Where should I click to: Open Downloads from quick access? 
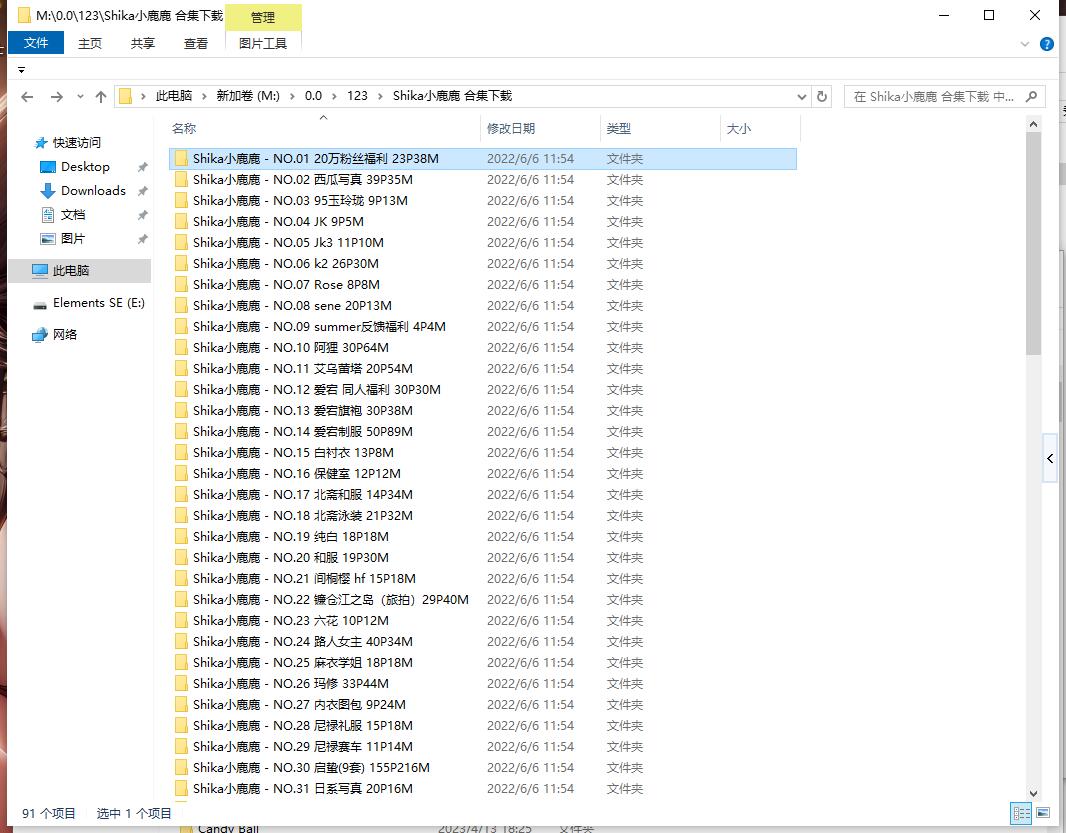coord(93,190)
